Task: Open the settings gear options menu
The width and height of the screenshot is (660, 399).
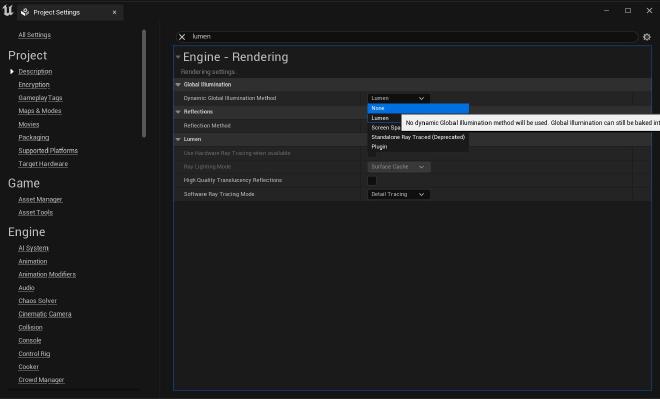Action: (x=647, y=37)
